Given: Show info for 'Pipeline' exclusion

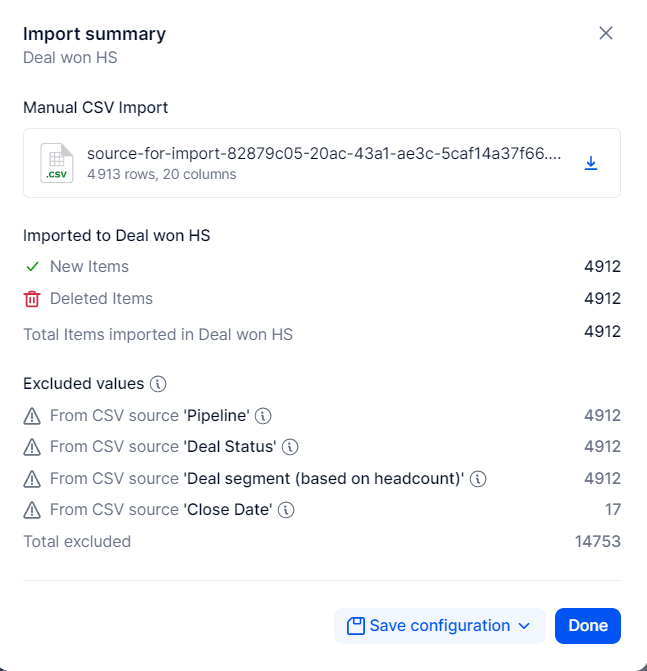Looking at the screenshot, I should 263,416.
